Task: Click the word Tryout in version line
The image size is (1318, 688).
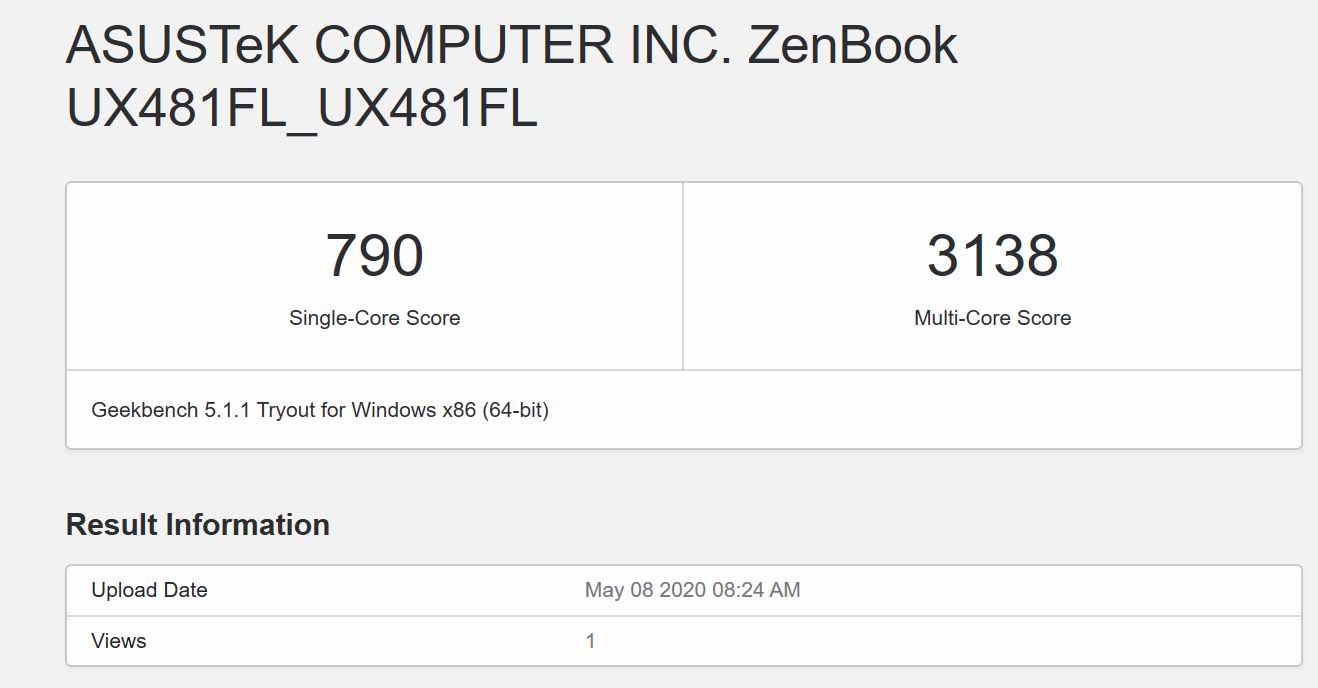Action: (x=287, y=410)
